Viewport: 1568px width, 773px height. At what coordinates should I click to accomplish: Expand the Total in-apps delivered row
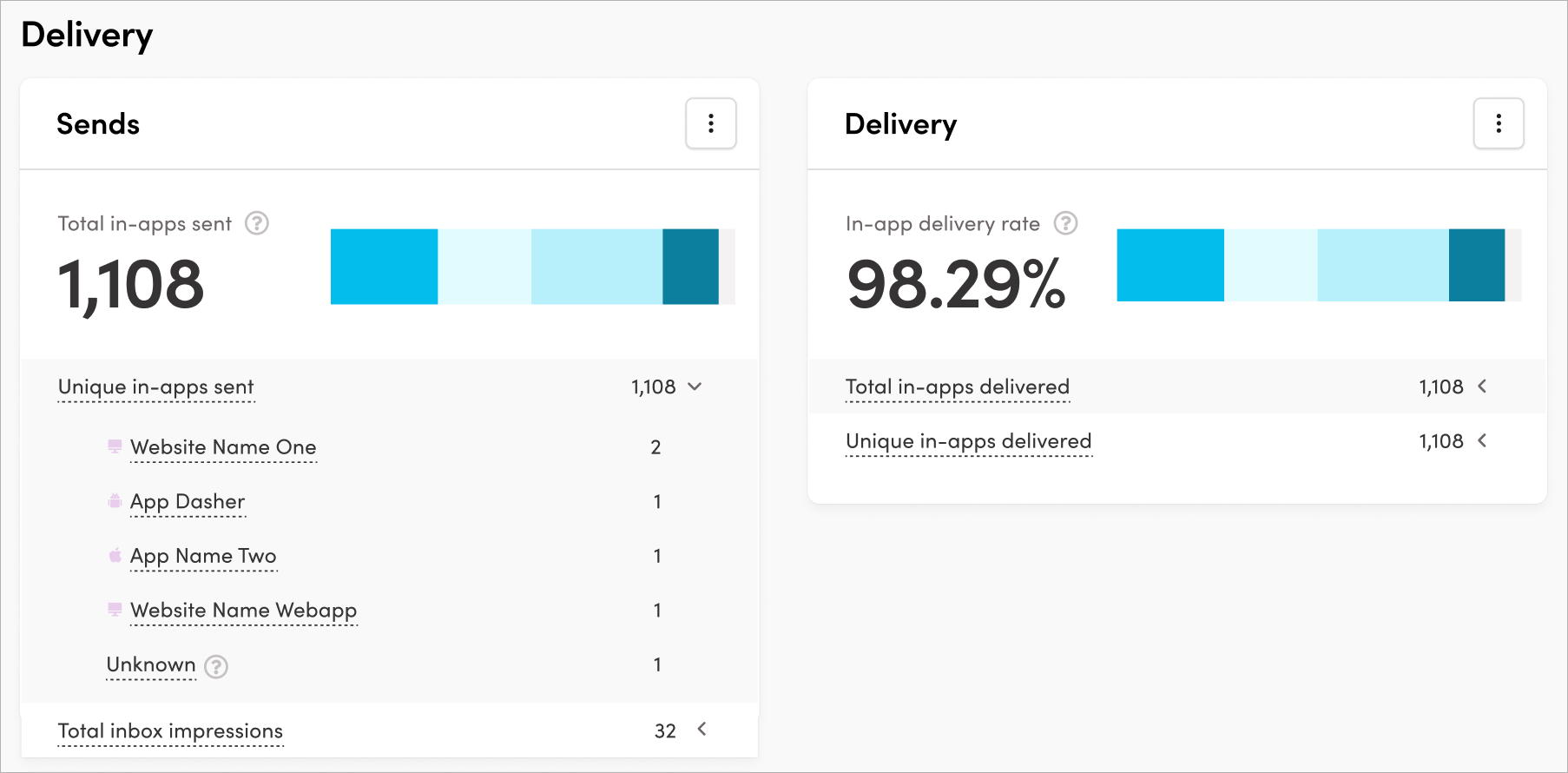click(x=1482, y=386)
